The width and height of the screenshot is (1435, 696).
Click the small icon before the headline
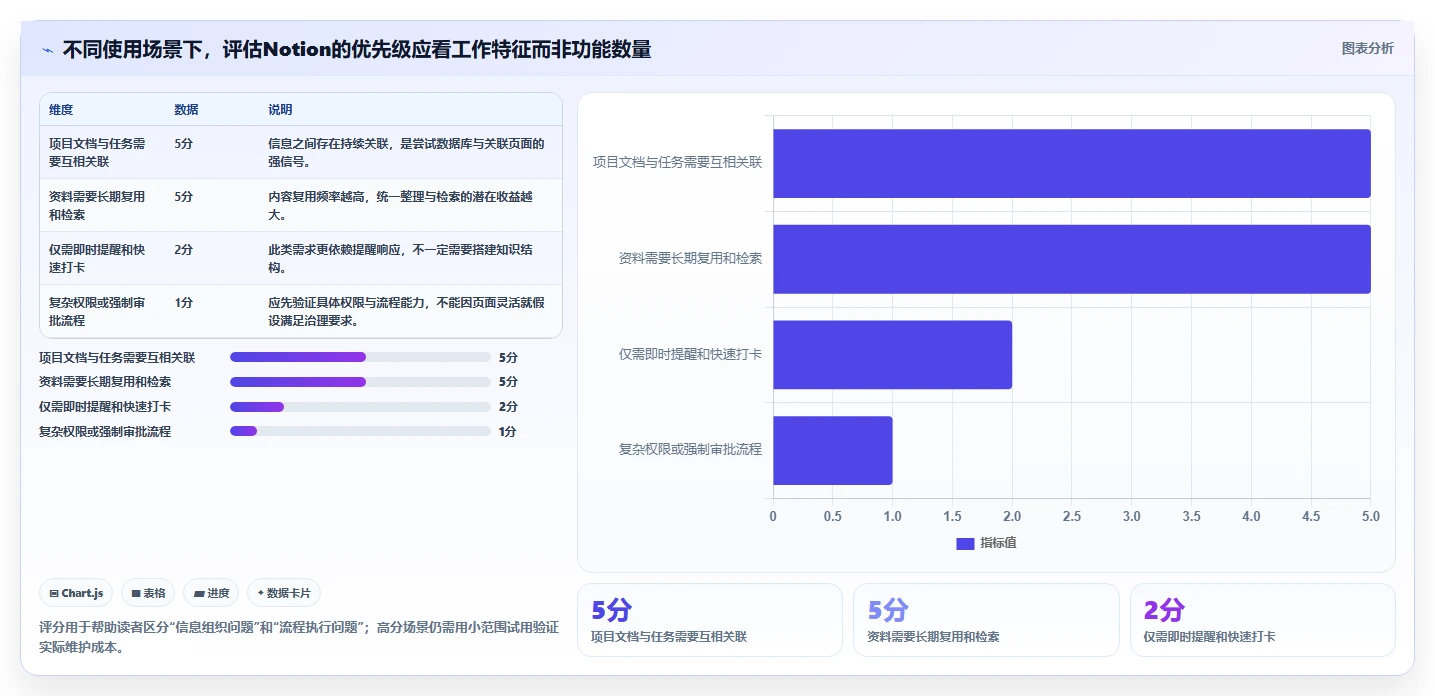pos(47,50)
